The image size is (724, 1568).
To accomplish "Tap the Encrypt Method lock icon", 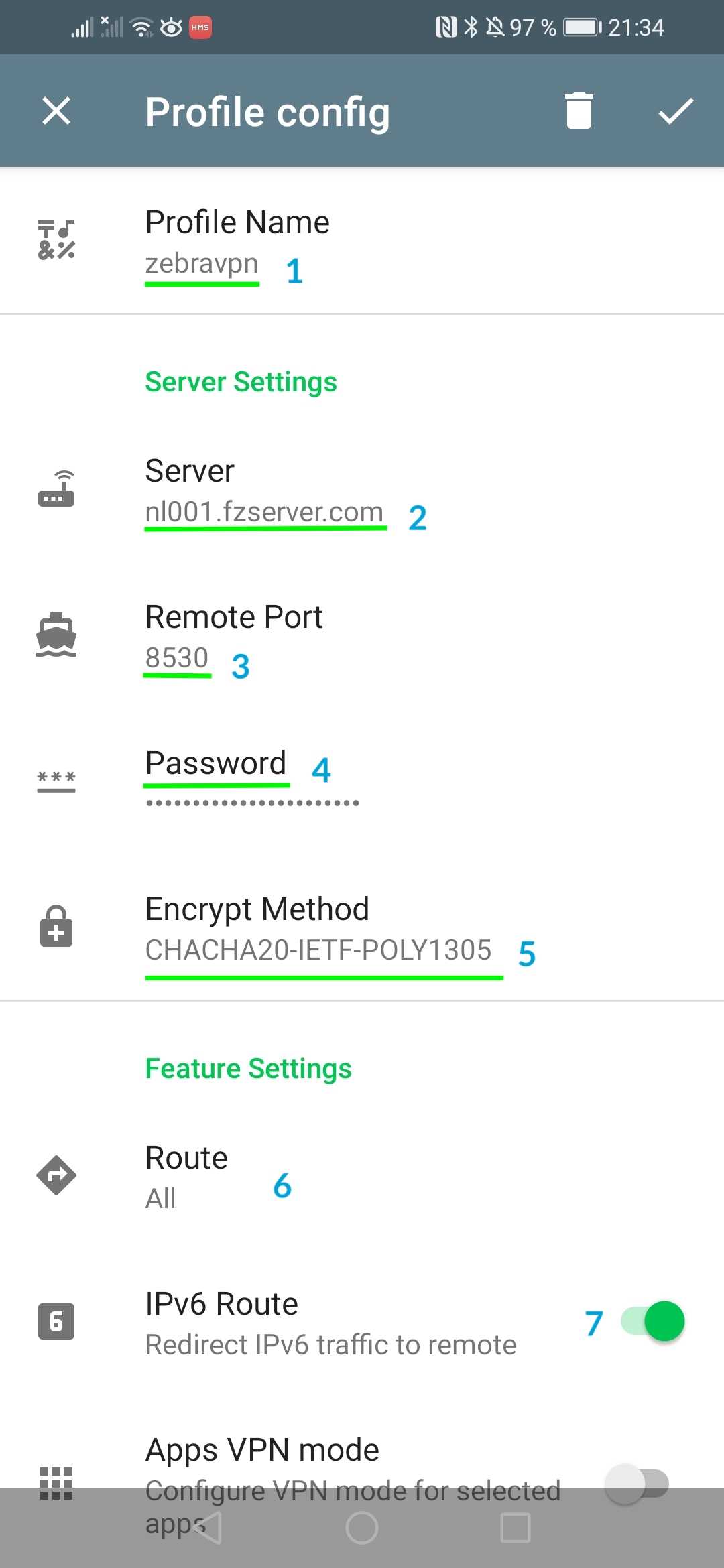I will click(x=56, y=927).
